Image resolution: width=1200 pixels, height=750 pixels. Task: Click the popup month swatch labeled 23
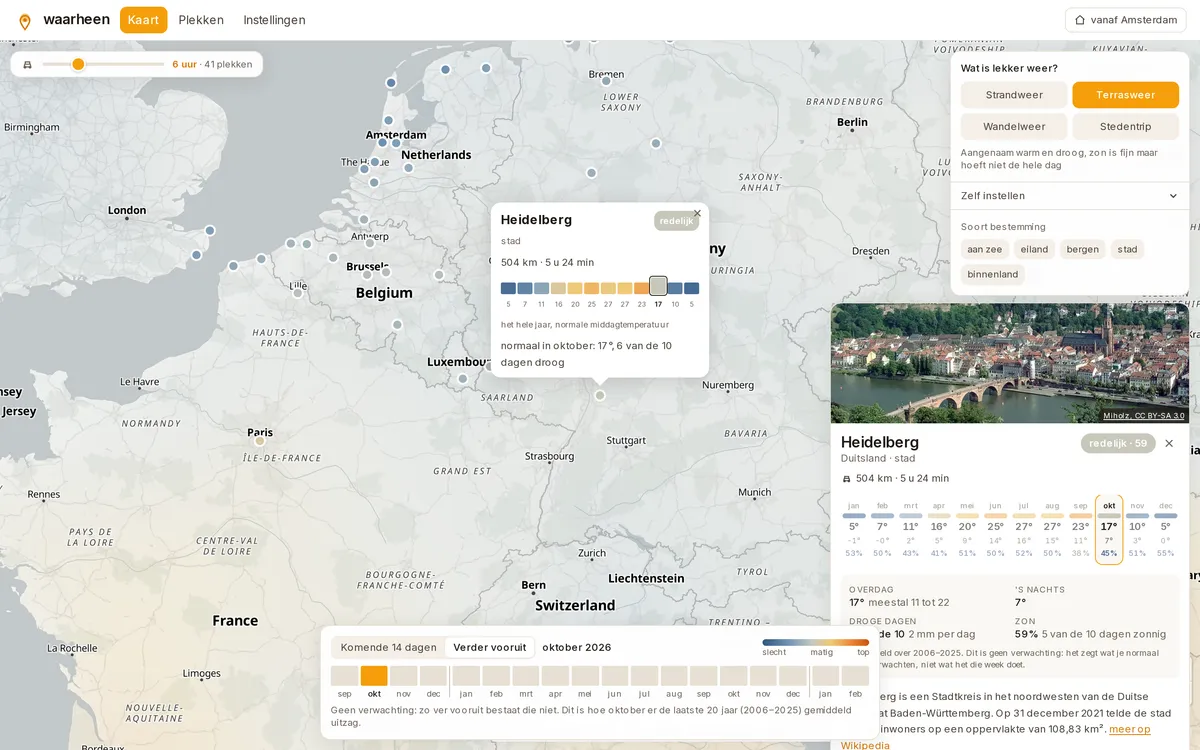641,288
